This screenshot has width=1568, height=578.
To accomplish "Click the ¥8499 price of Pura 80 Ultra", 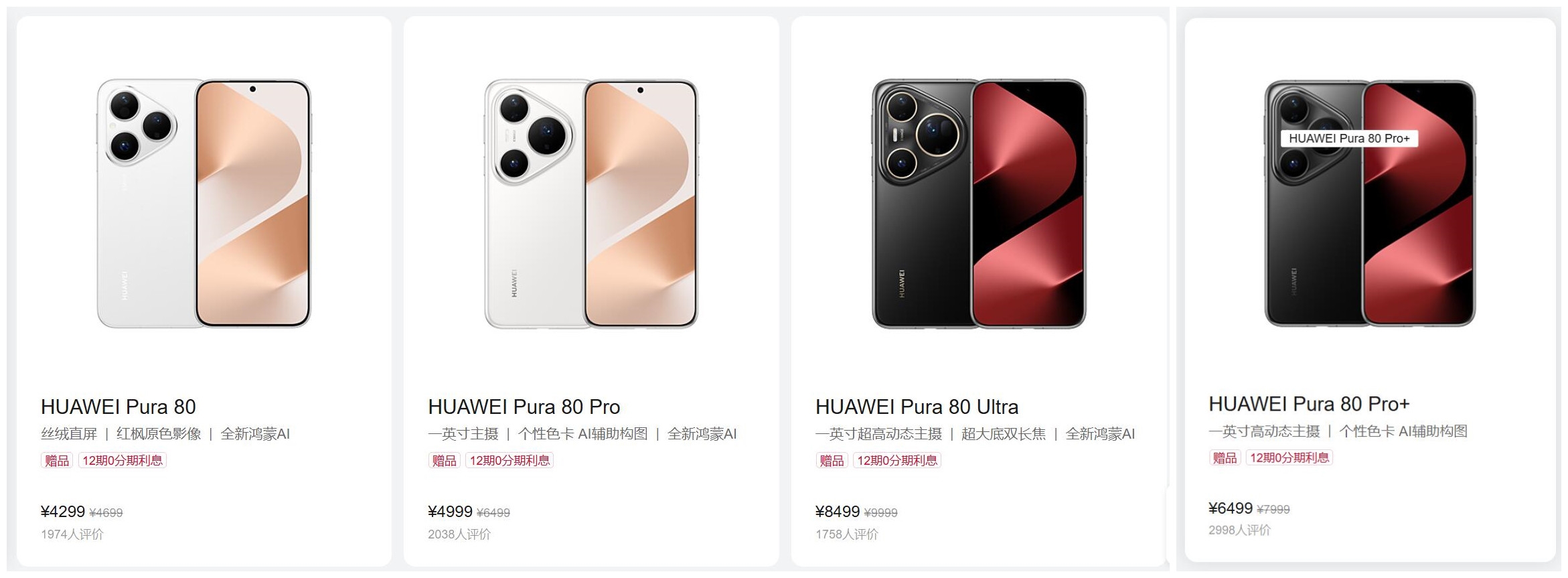I will point(838,512).
